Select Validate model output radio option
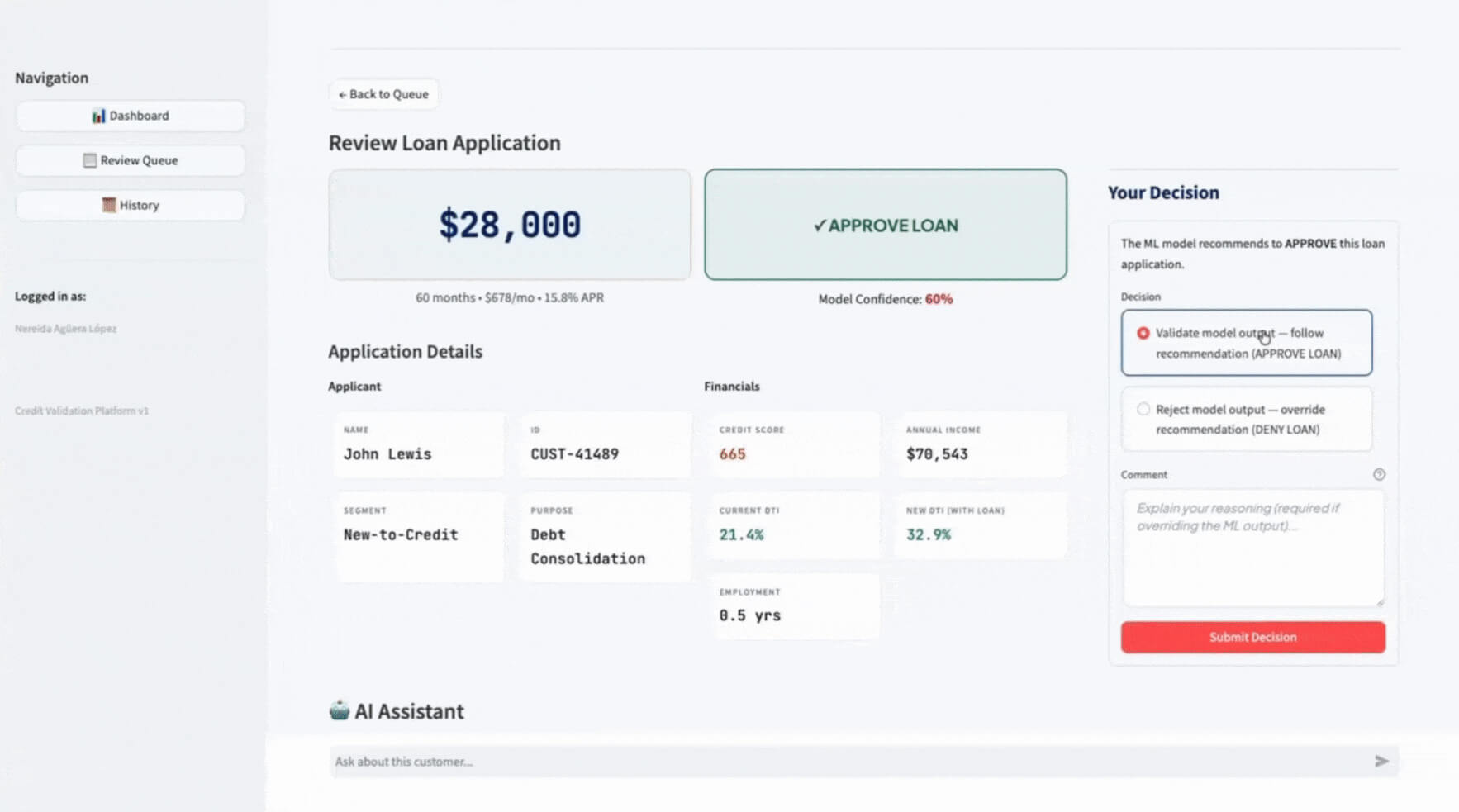 tap(1143, 333)
